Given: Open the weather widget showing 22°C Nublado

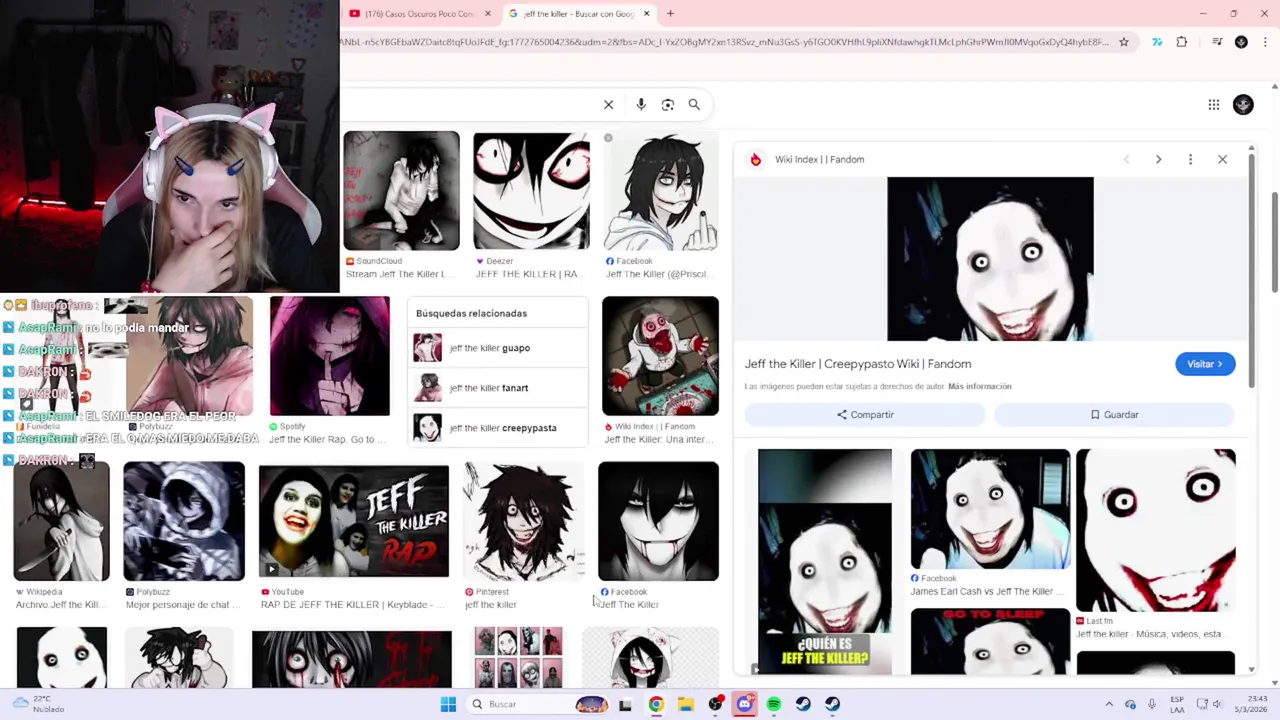Looking at the screenshot, I should pyautogui.click(x=38, y=704).
